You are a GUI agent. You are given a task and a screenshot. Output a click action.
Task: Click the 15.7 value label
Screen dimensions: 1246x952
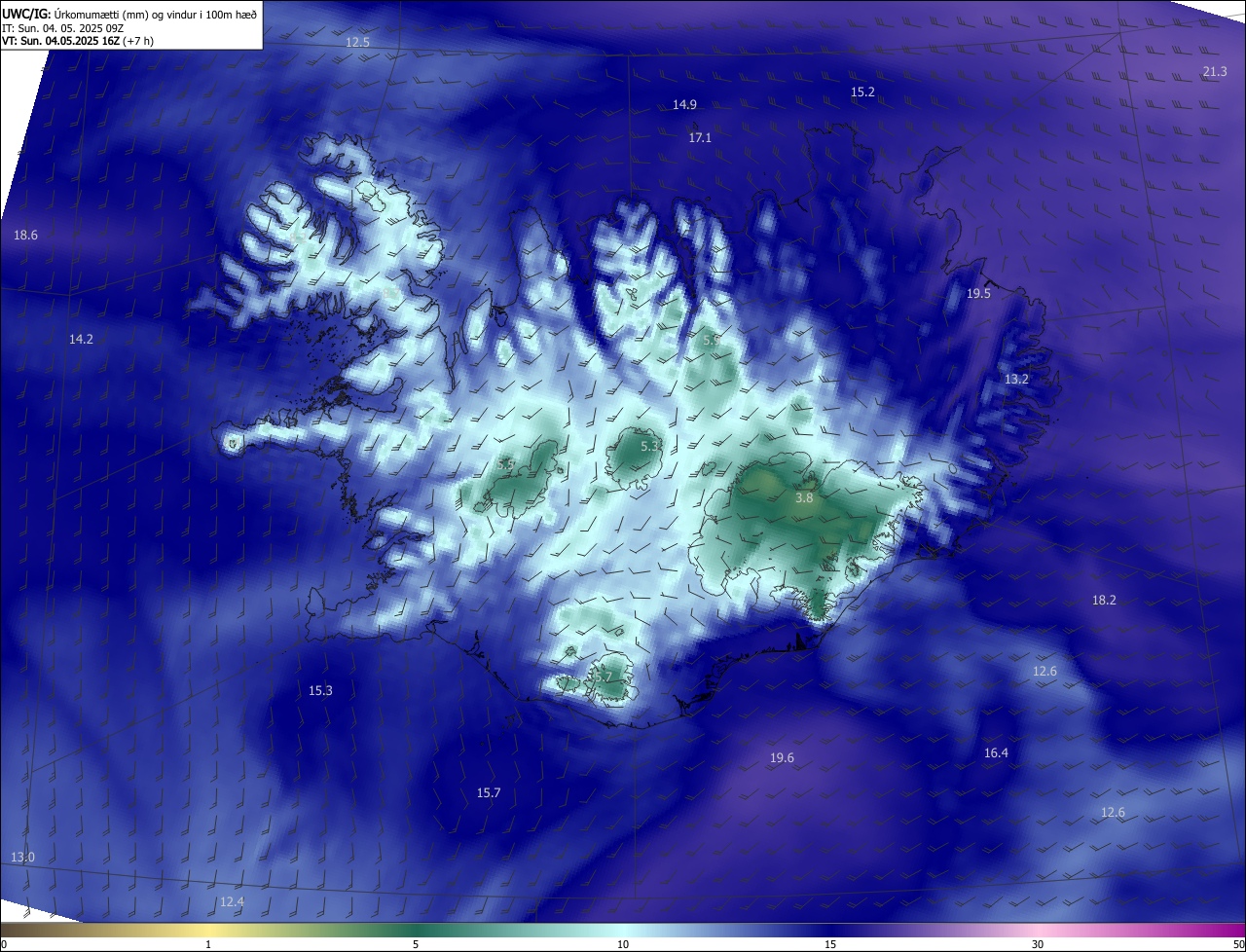click(489, 793)
